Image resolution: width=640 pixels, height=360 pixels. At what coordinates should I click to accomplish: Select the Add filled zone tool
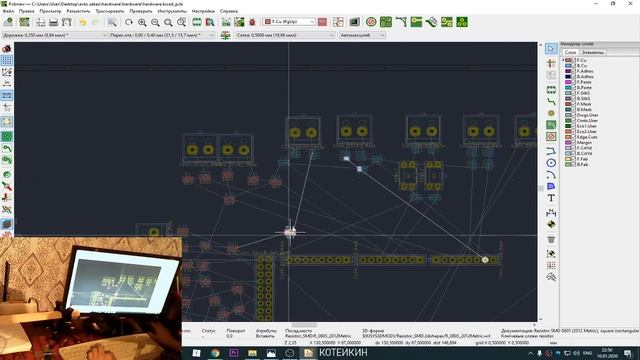click(x=551, y=125)
